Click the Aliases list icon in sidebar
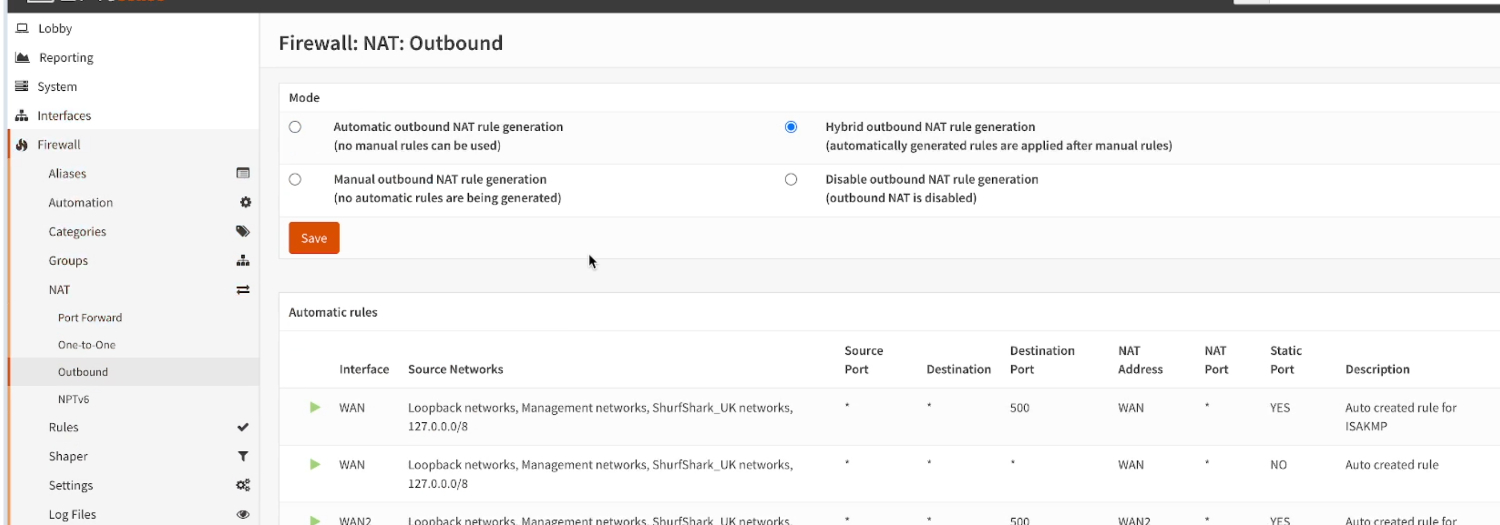Screen dimensions: 1500x525 coord(243,174)
